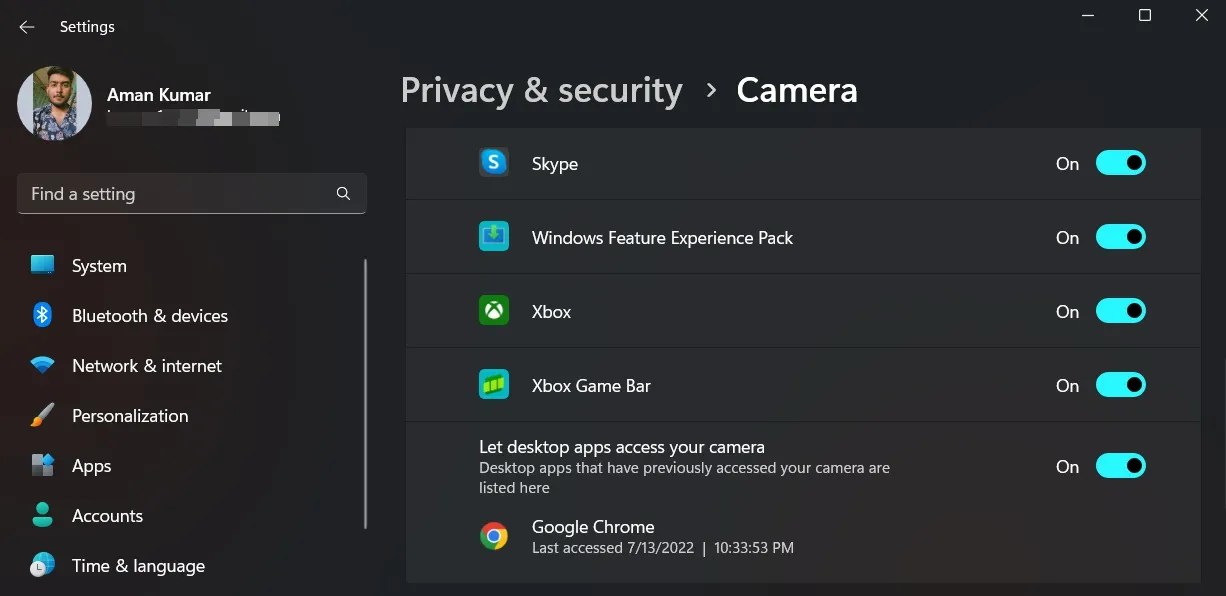
Task: Open the Privacy & security breadcrumb link
Action: 541,90
